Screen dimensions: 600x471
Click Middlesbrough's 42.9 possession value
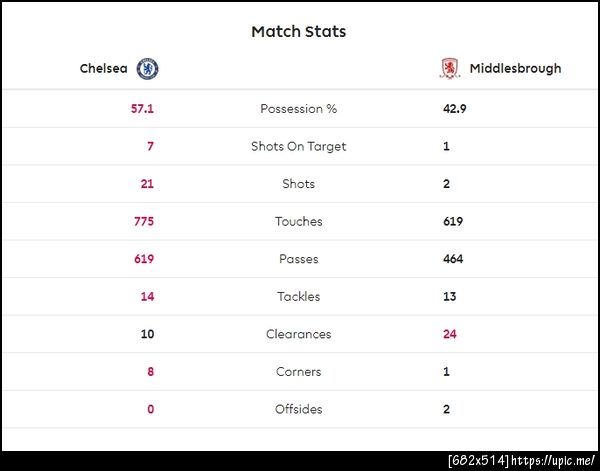[x=455, y=109]
